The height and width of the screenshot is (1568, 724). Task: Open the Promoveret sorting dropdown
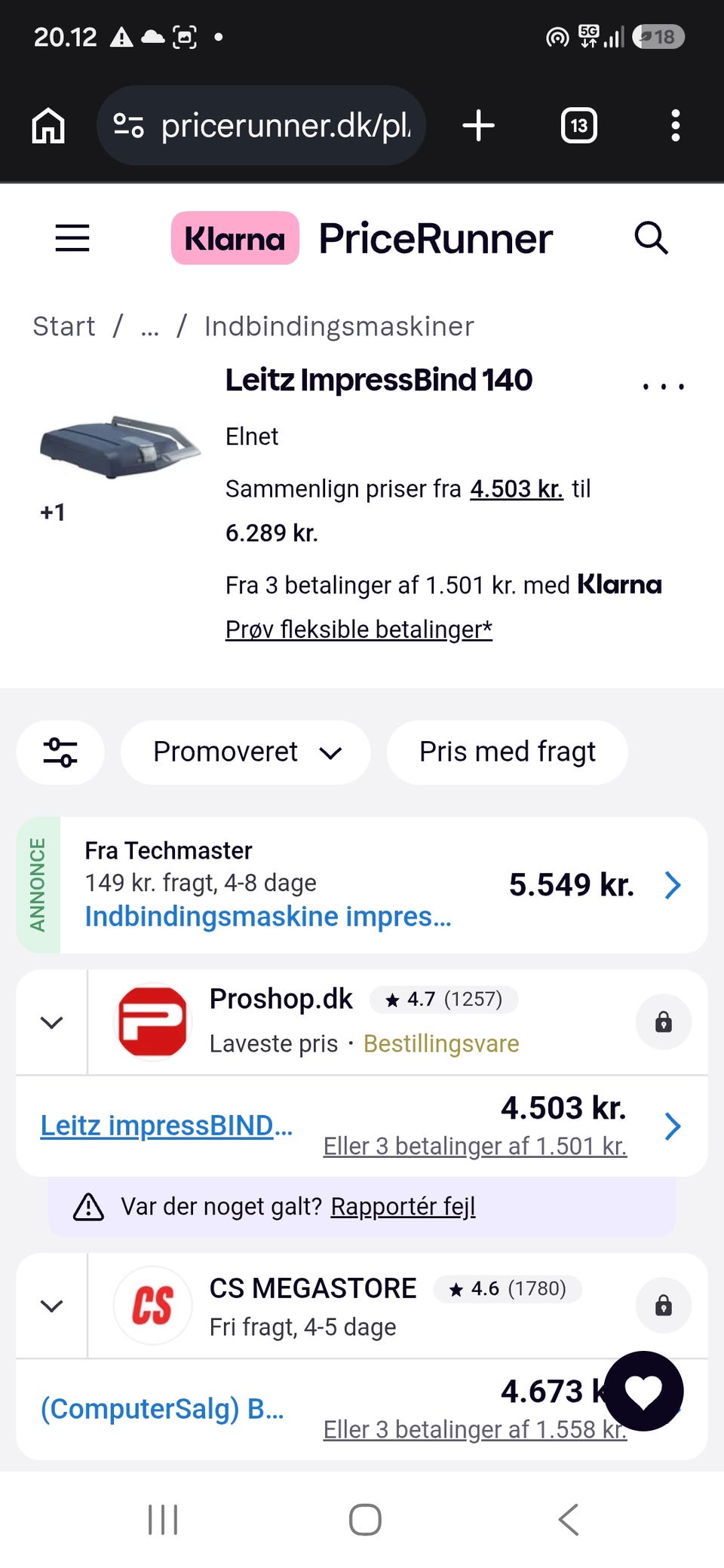(246, 752)
